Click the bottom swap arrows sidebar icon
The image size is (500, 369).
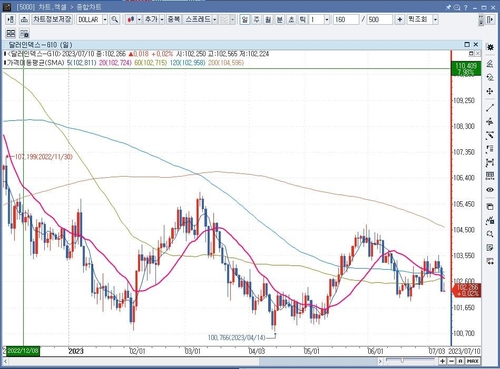pyautogui.click(x=490, y=261)
